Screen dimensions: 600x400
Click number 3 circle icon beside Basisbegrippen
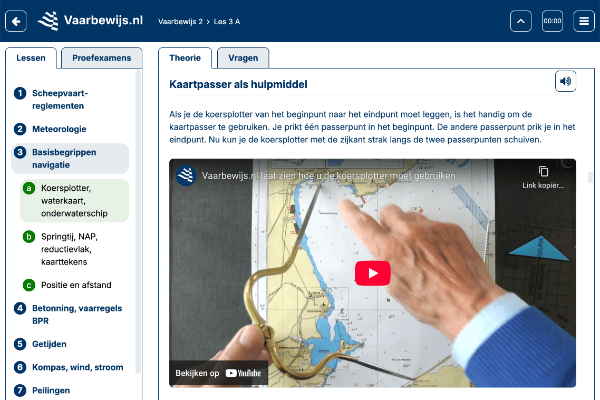tap(20, 152)
